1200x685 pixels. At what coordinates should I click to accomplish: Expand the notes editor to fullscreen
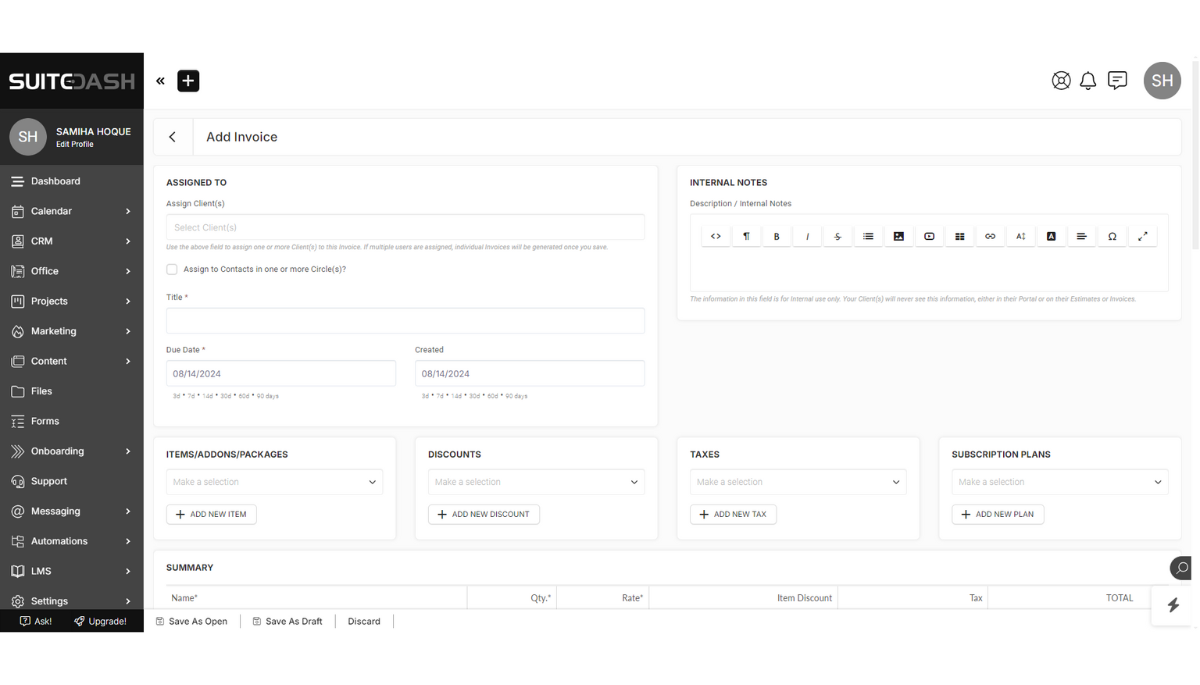click(1143, 235)
